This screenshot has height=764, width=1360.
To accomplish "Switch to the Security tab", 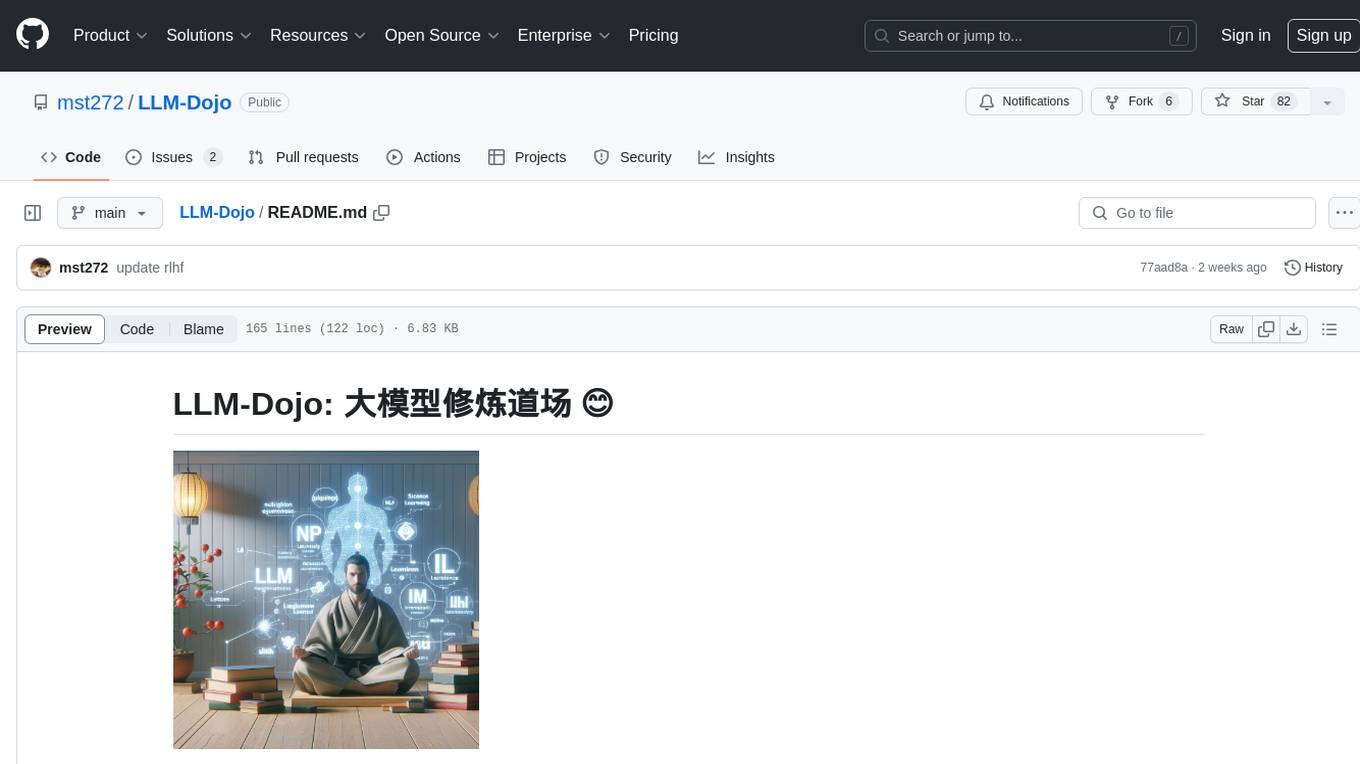I will tap(632, 157).
